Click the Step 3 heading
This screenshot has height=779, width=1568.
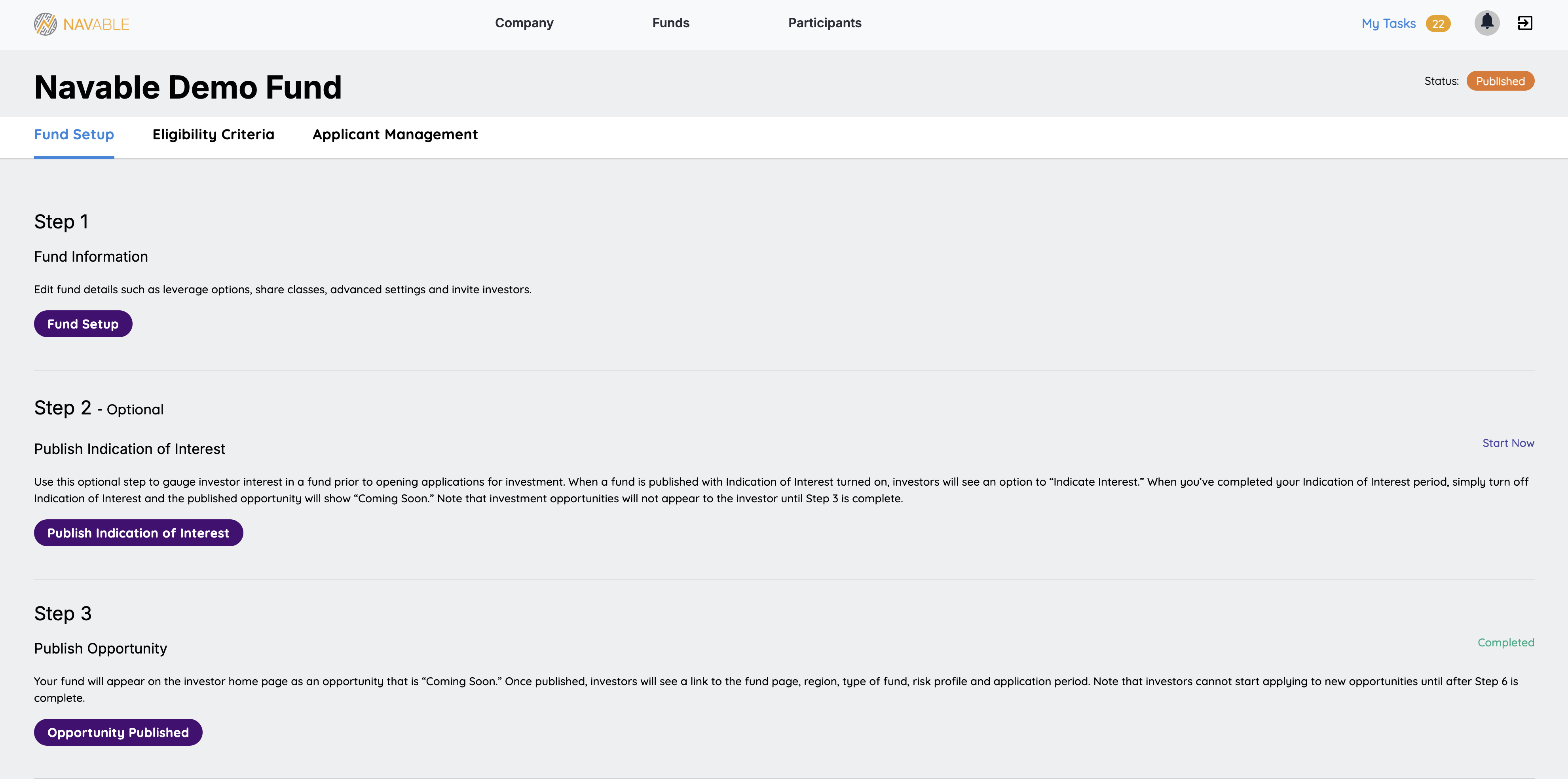[x=63, y=614]
